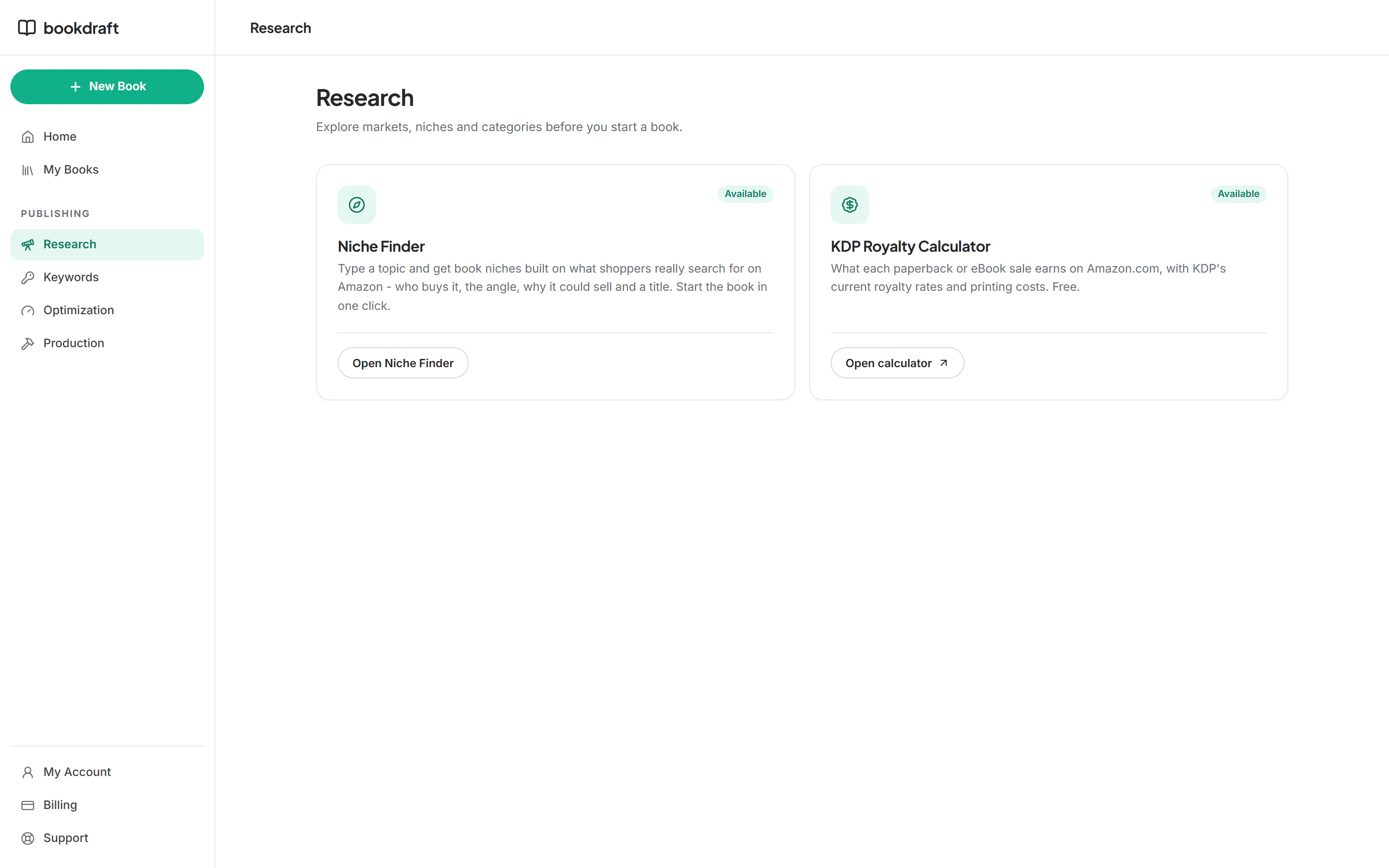Click the KDP royalty description paragraph
1389x868 pixels.
pos(1028,278)
